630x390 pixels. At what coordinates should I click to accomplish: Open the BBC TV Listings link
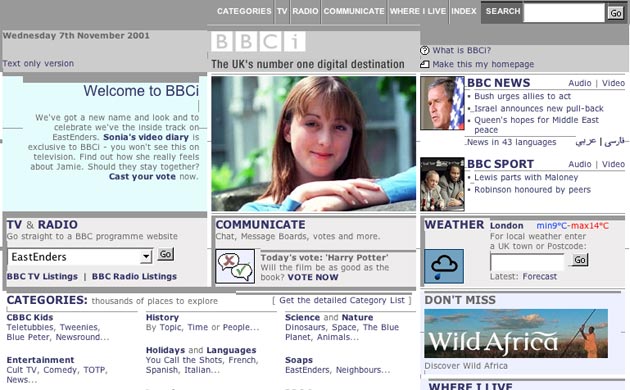pyautogui.click(x=42, y=276)
